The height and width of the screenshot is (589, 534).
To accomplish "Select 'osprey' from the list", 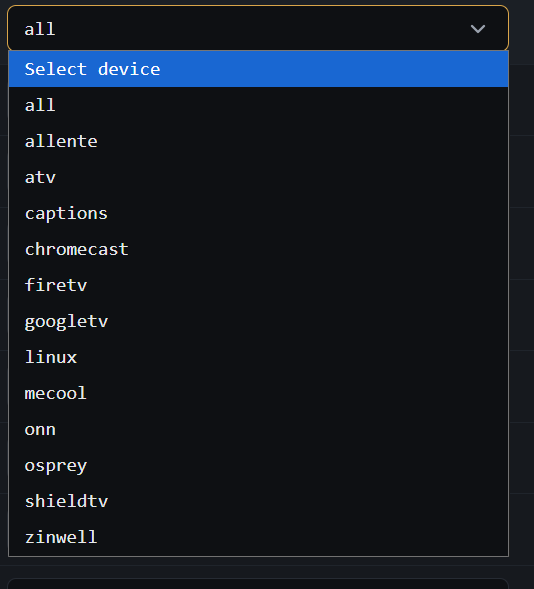I will (x=258, y=465).
